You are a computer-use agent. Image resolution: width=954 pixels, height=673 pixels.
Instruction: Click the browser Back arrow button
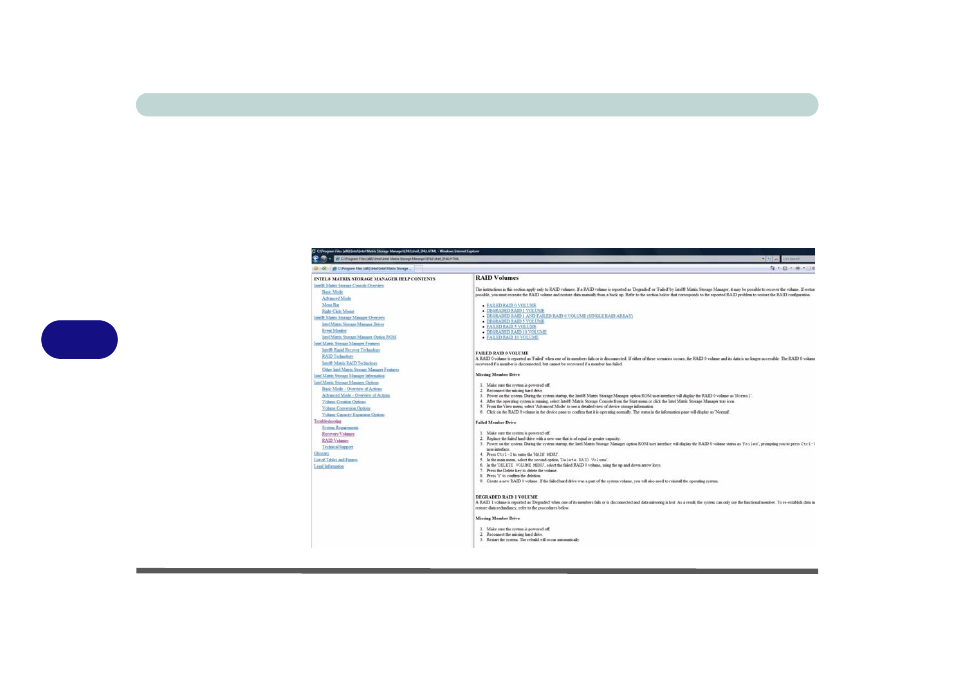[315, 259]
